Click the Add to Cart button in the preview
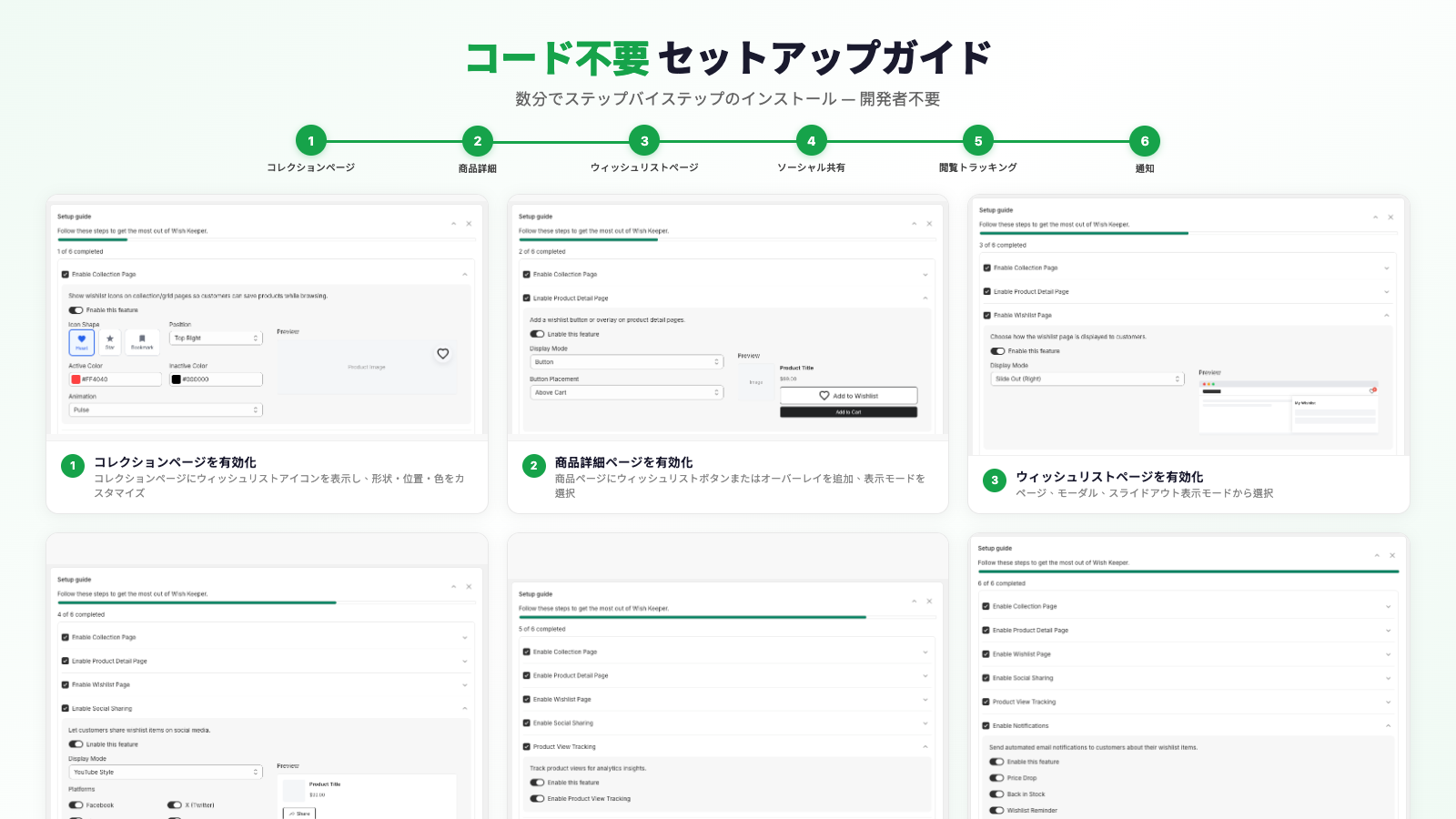The height and width of the screenshot is (819, 1456). coord(848,411)
